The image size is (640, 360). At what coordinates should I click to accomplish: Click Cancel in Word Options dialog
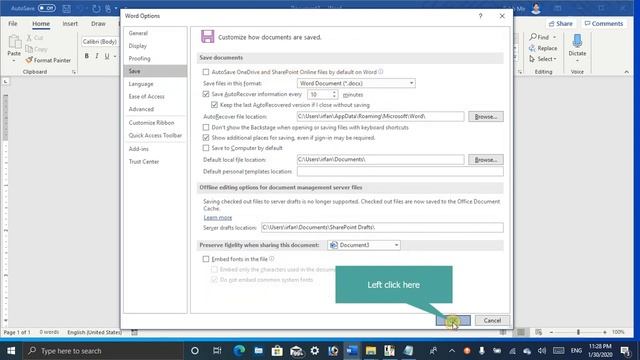coord(492,320)
